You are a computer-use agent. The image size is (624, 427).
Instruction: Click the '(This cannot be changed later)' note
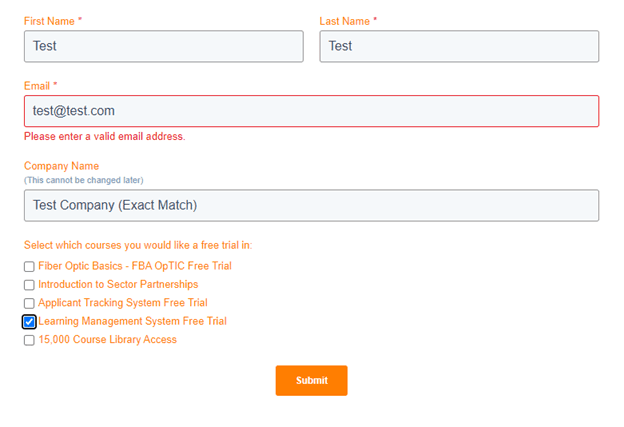[x=84, y=180]
